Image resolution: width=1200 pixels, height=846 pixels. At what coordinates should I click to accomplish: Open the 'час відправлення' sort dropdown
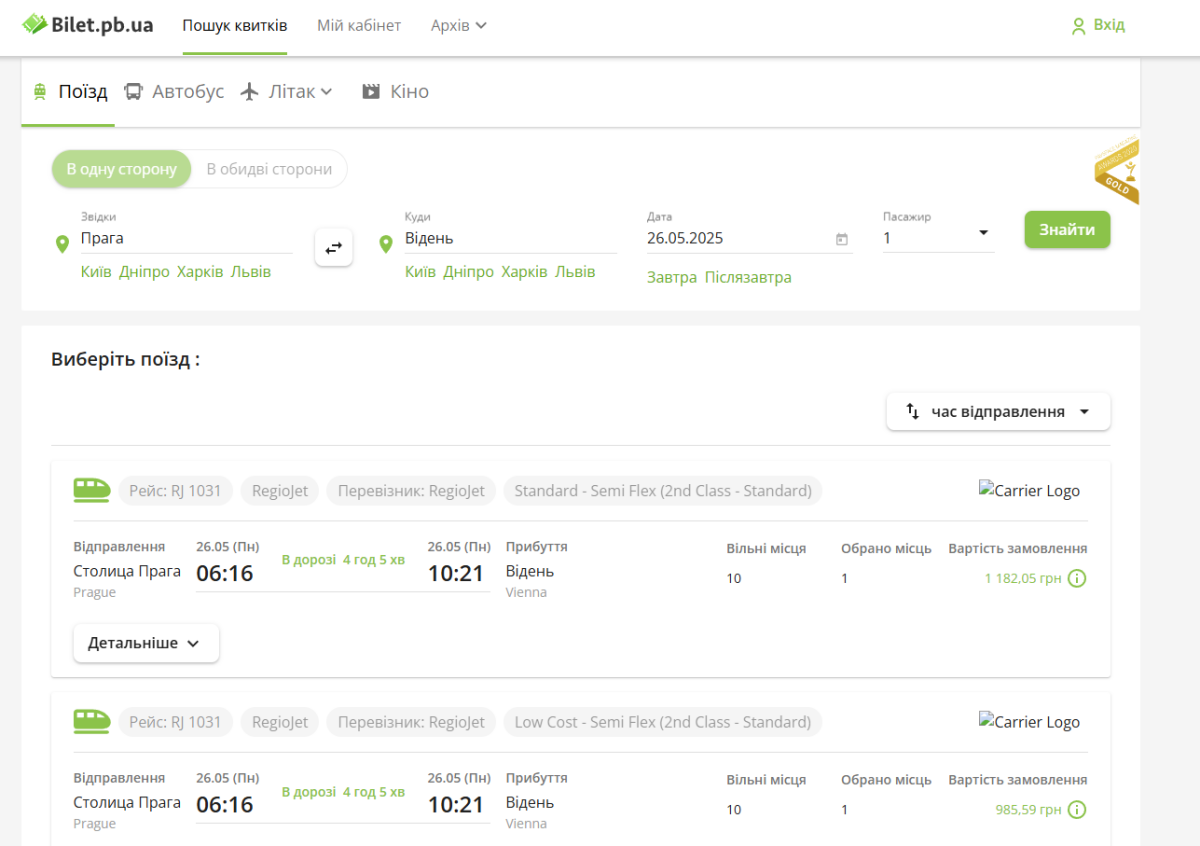pyautogui.click(x=998, y=411)
